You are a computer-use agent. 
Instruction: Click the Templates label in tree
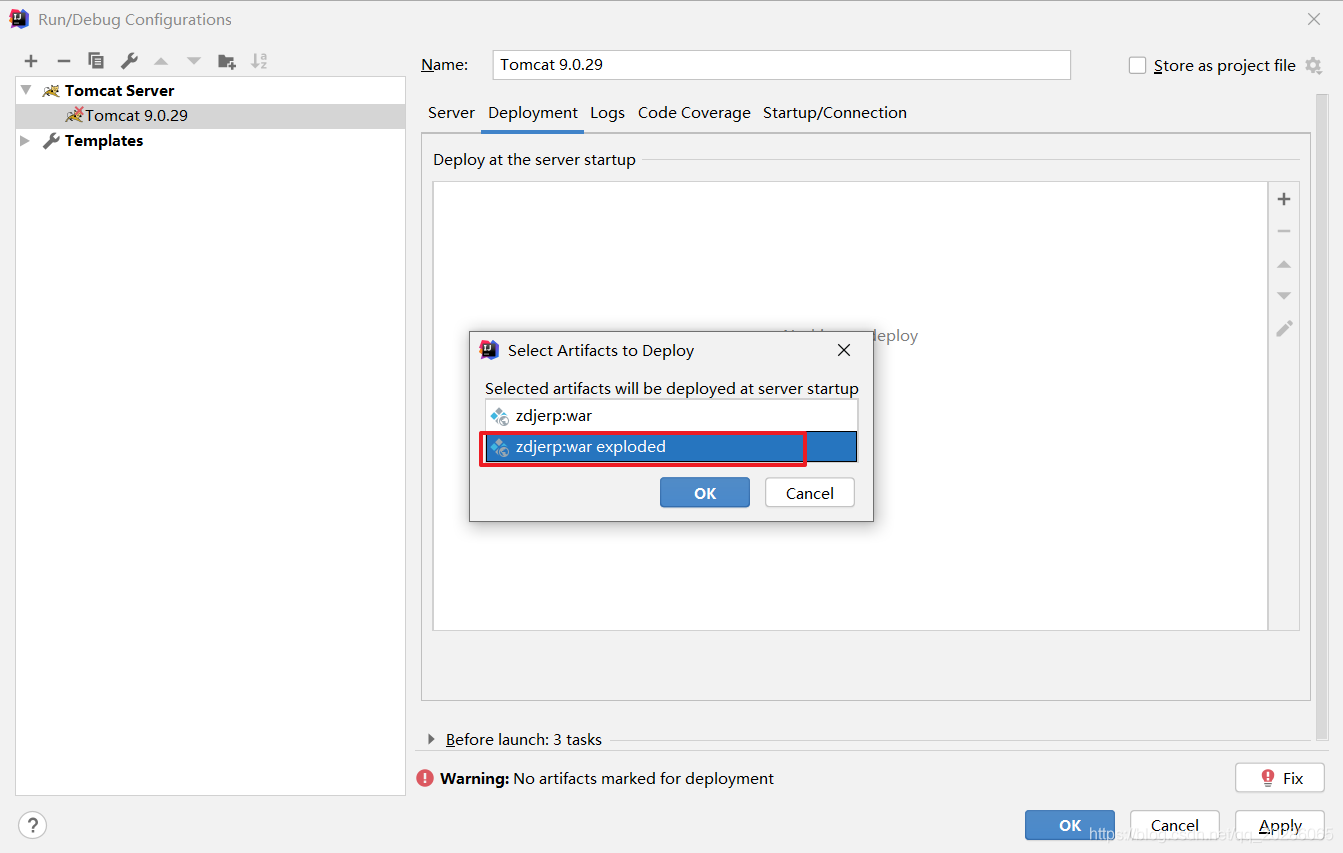[104, 141]
